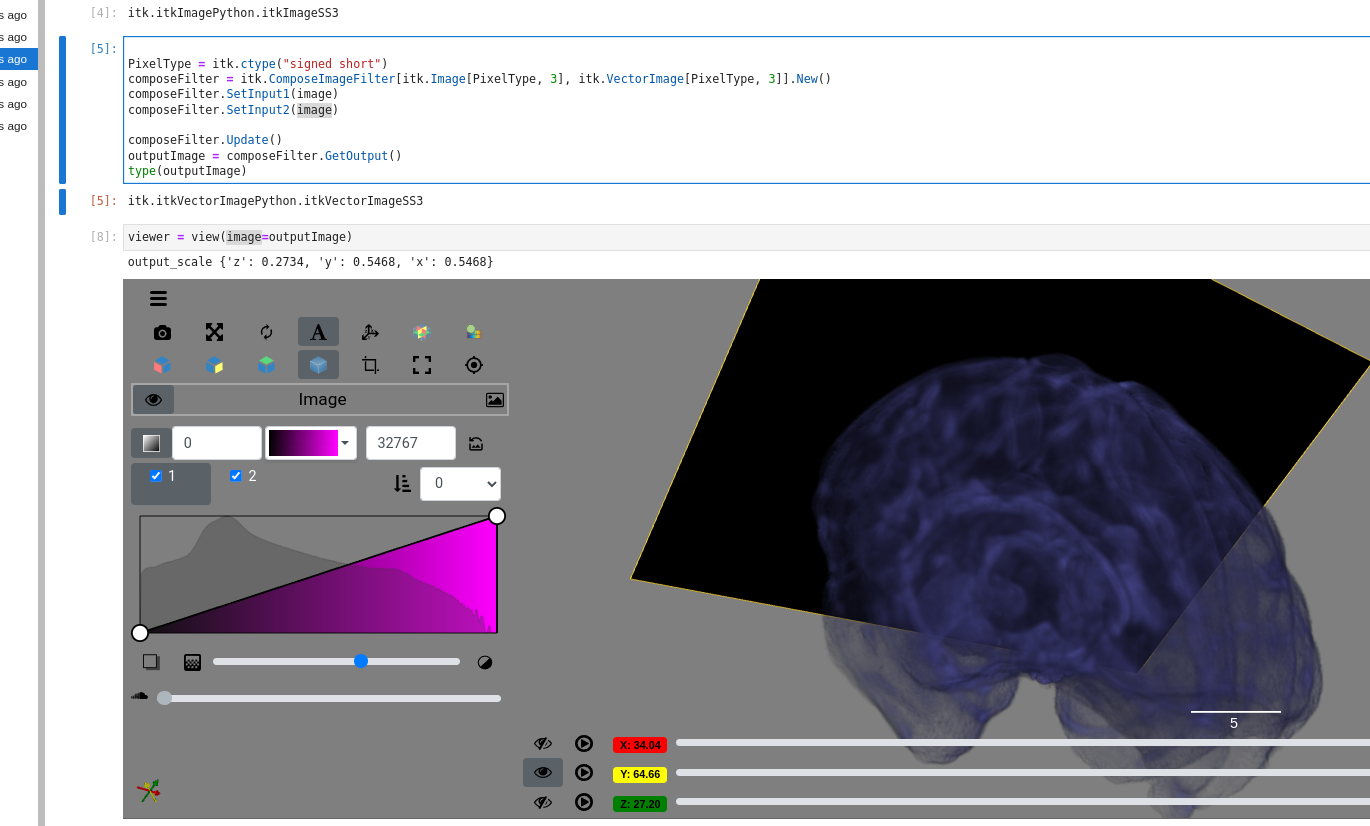The image size is (1370, 826).
Task: Select the red X-plane cube view icon
Action: [x=161, y=365]
